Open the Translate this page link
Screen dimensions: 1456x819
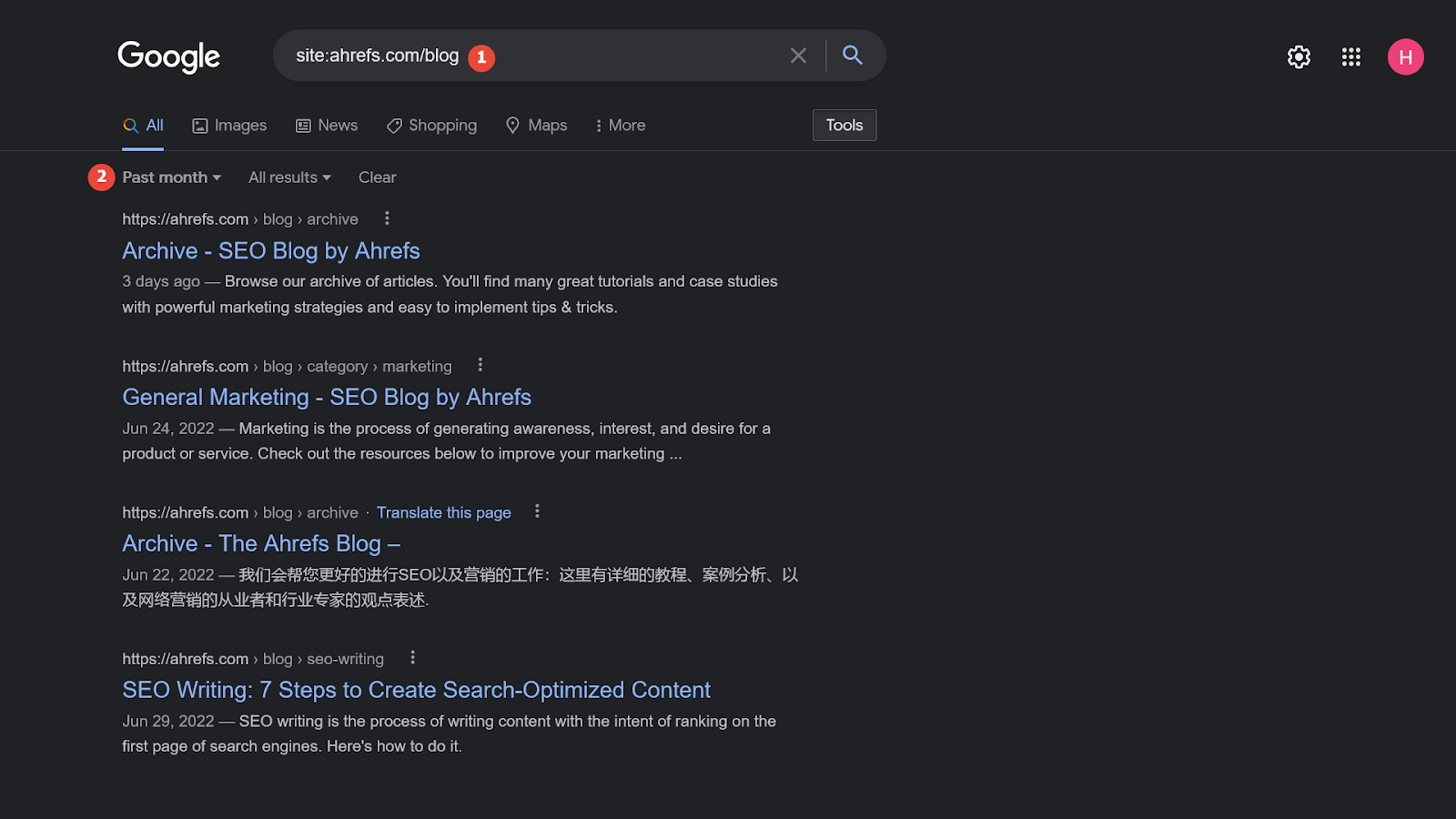[444, 512]
